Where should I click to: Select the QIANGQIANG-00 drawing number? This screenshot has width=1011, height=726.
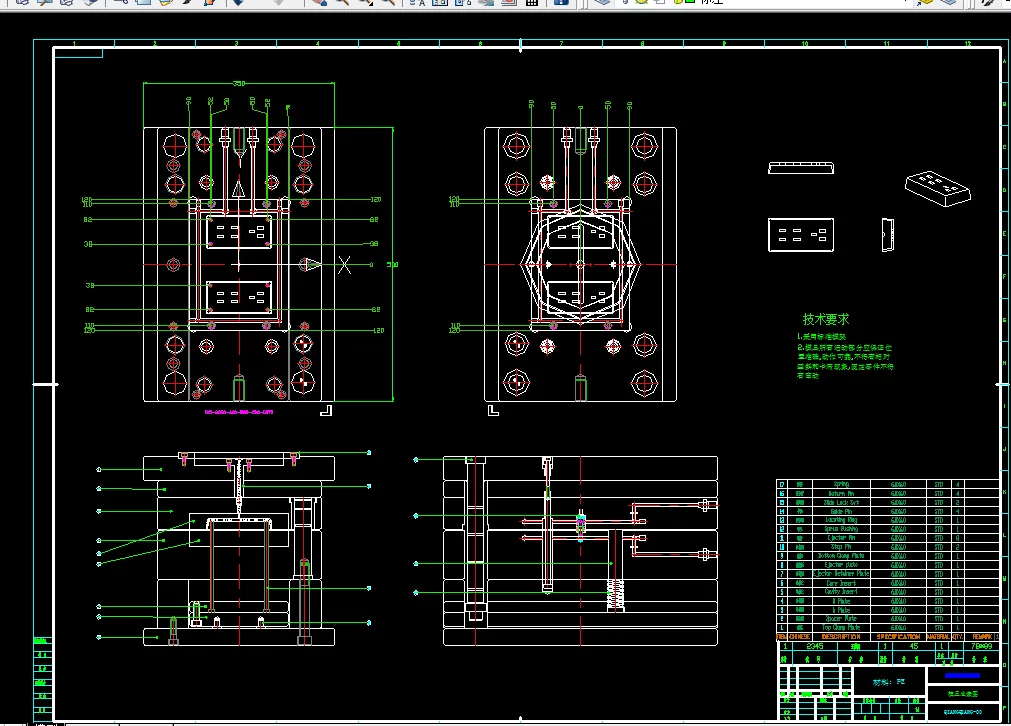(963, 712)
